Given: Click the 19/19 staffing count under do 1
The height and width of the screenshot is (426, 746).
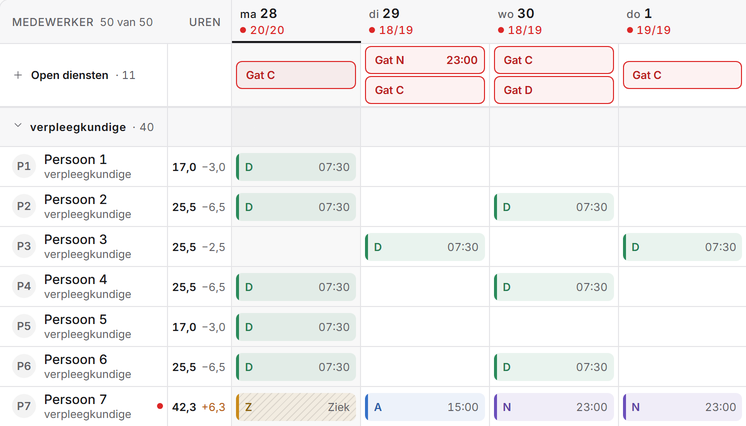Looking at the screenshot, I should [654, 30].
